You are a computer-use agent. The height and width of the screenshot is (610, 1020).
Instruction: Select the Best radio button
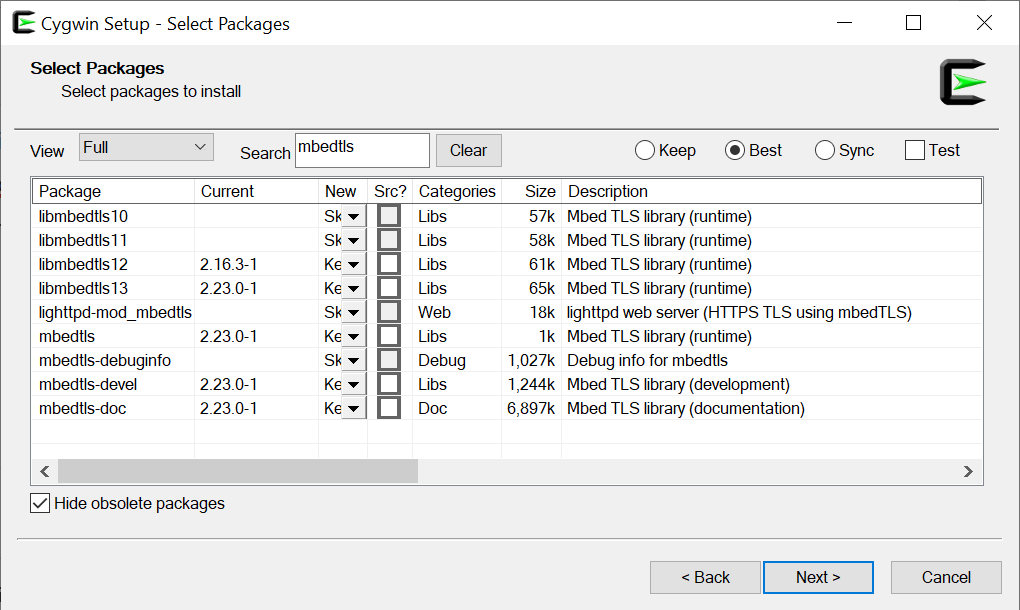click(x=733, y=150)
